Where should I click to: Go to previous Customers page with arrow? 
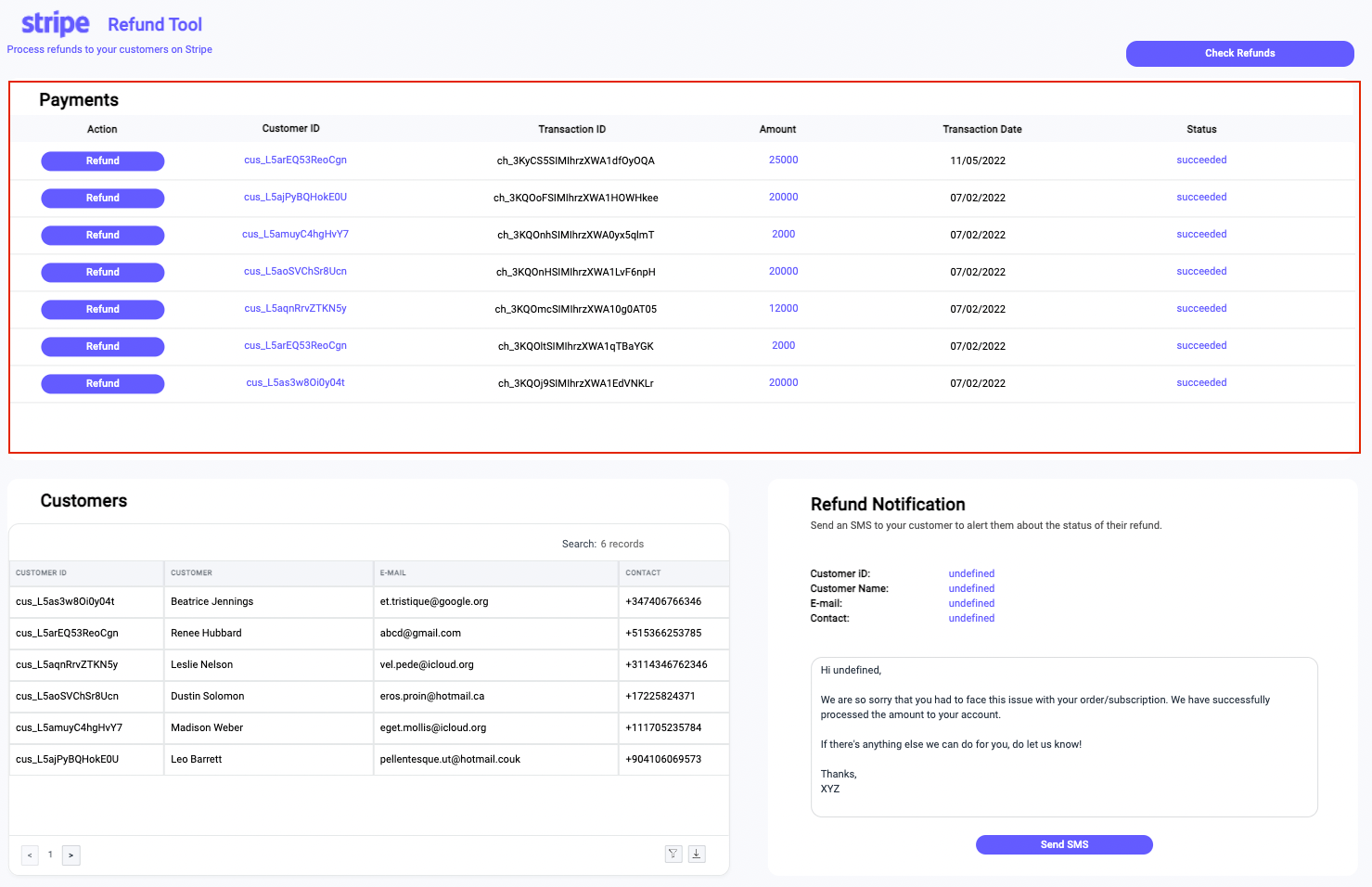pyautogui.click(x=29, y=855)
